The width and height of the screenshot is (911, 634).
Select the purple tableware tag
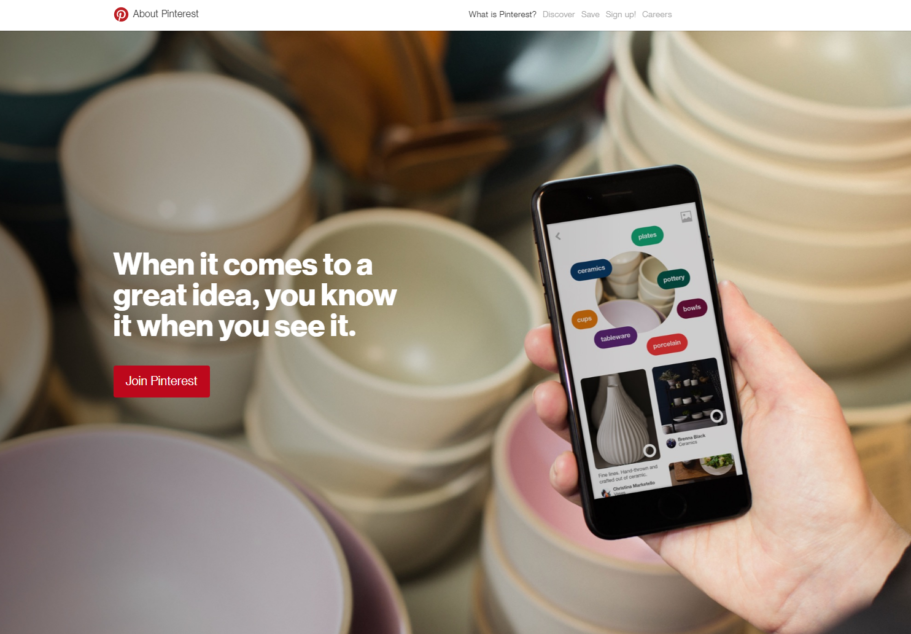615,338
